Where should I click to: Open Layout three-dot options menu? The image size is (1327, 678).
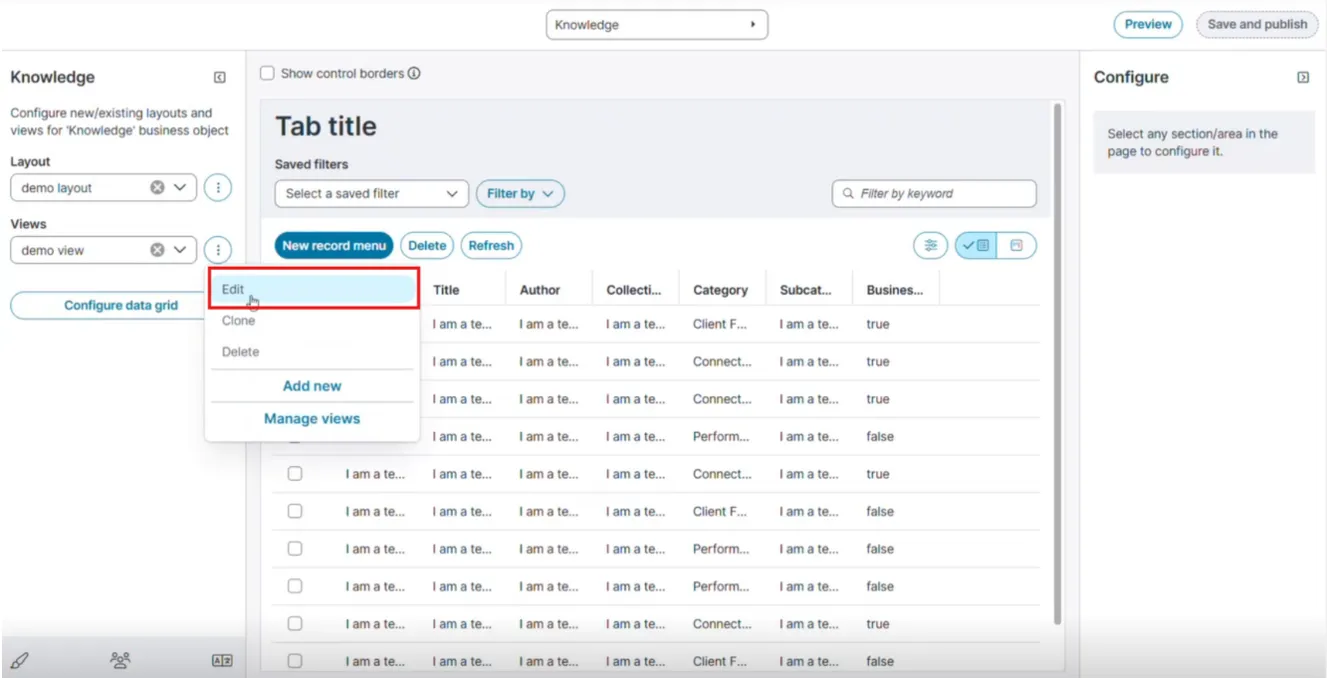218,187
